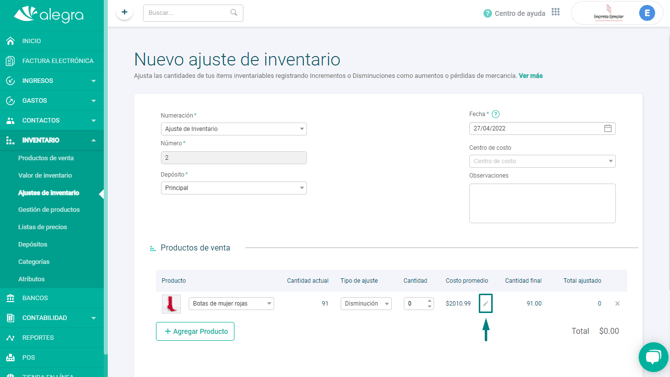Expand the Contactos menu chevron
The image size is (670, 377).
tap(93, 121)
